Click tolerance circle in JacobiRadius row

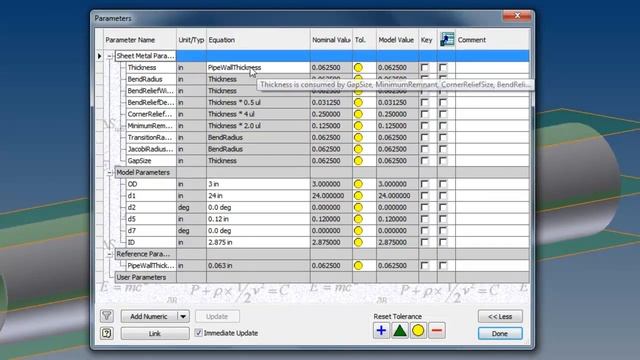358,149
